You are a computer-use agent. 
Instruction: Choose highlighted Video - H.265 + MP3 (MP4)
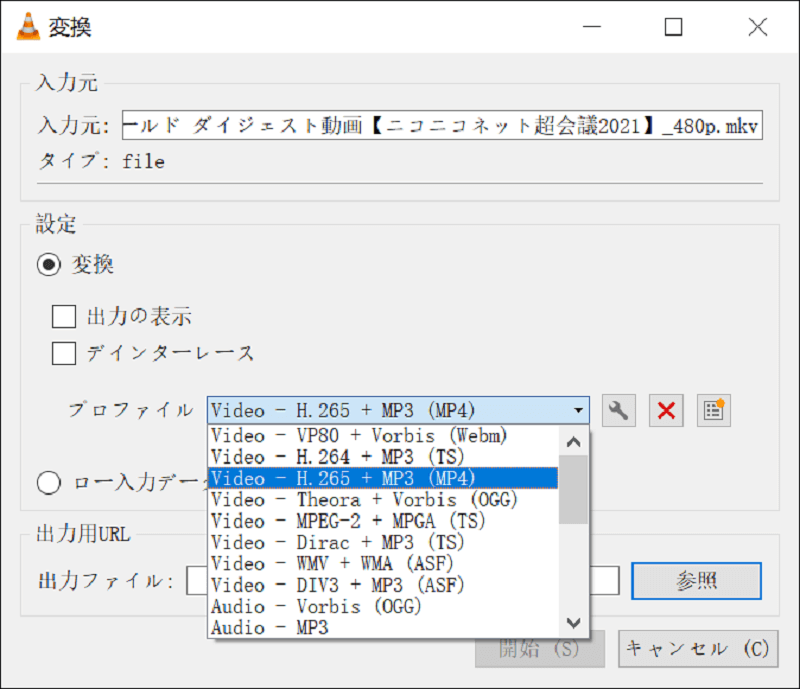click(383, 478)
